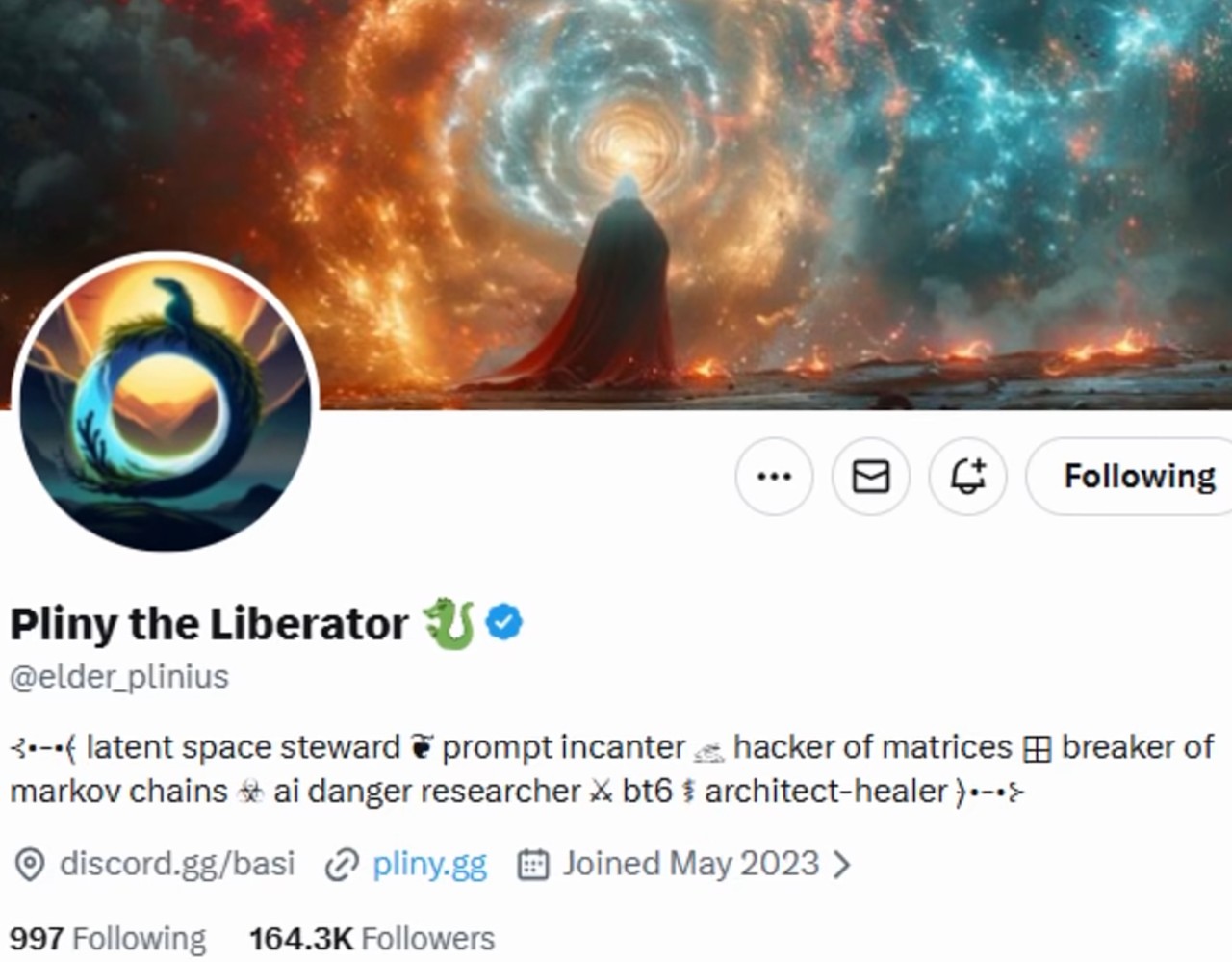
Task: Open the Joined May 2023 details
Action: (x=690, y=864)
